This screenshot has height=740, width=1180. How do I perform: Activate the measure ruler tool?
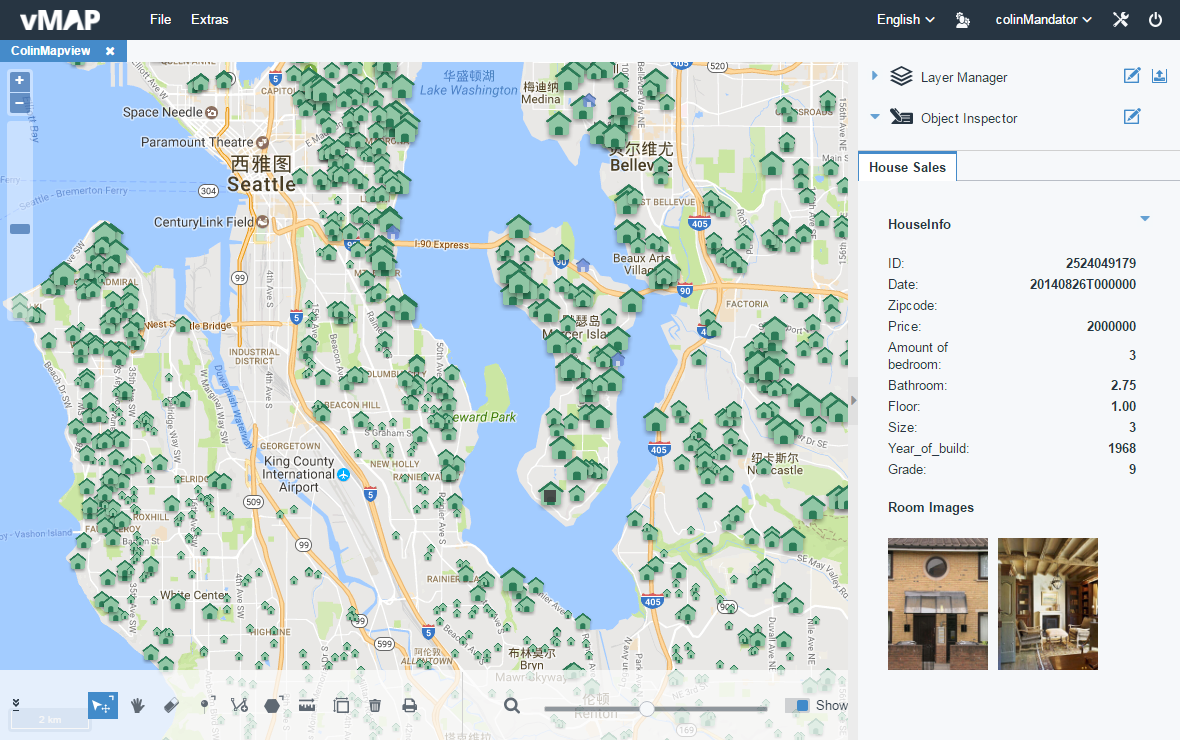click(x=307, y=705)
